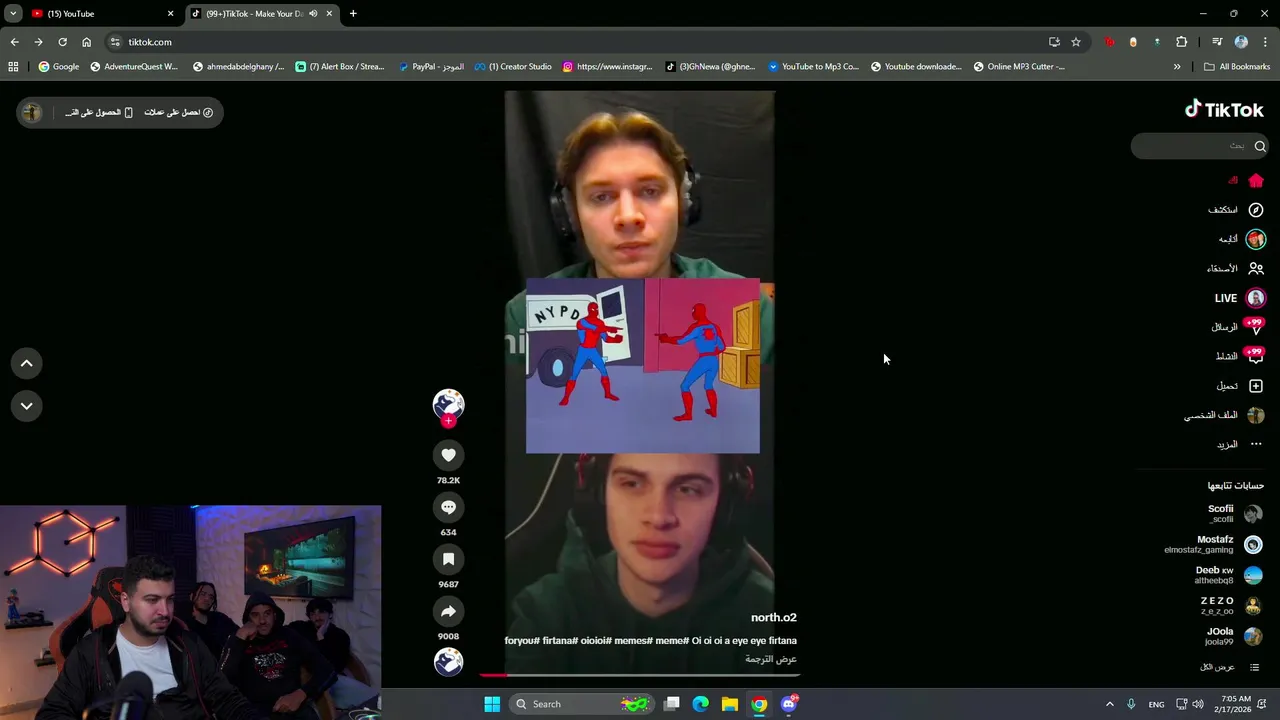Go to previous video with the up chevron
This screenshot has height=720, width=1280.
pos(27,364)
